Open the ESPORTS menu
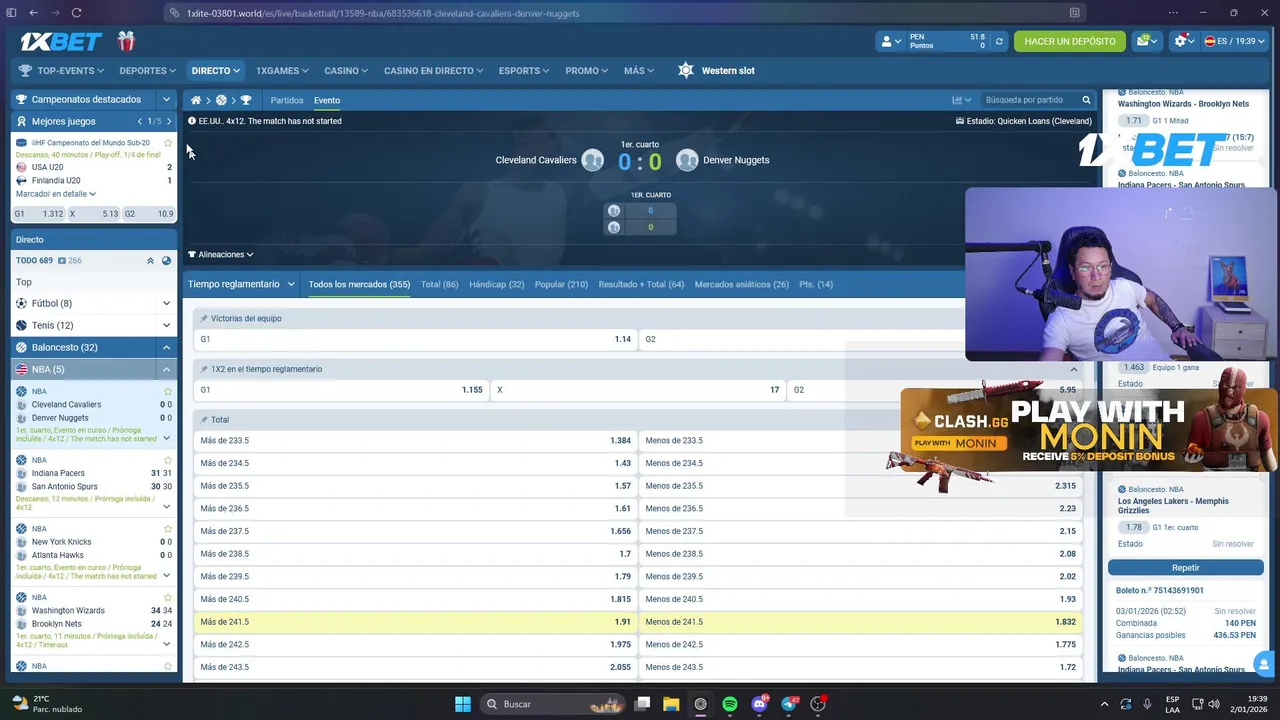This screenshot has height=720, width=1280. pos(524,70)
